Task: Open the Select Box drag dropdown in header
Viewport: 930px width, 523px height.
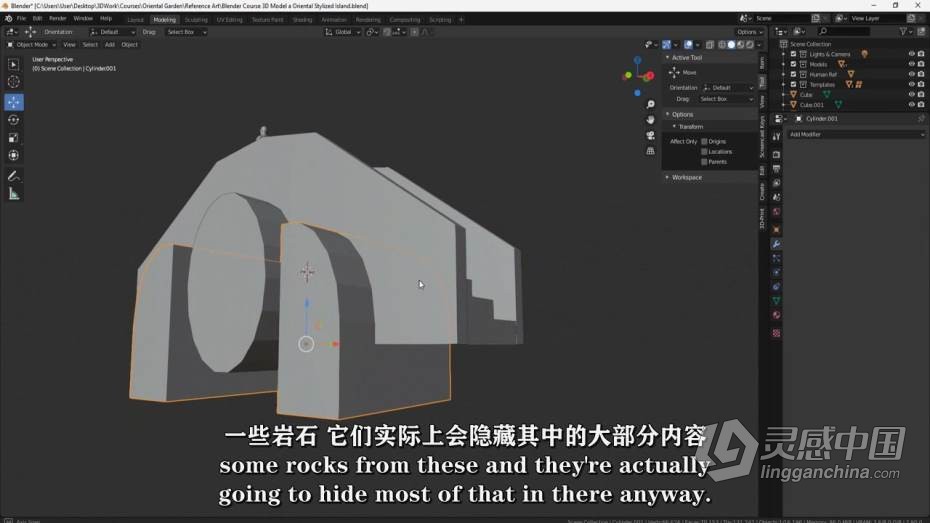Action: [x=186, y=32]
